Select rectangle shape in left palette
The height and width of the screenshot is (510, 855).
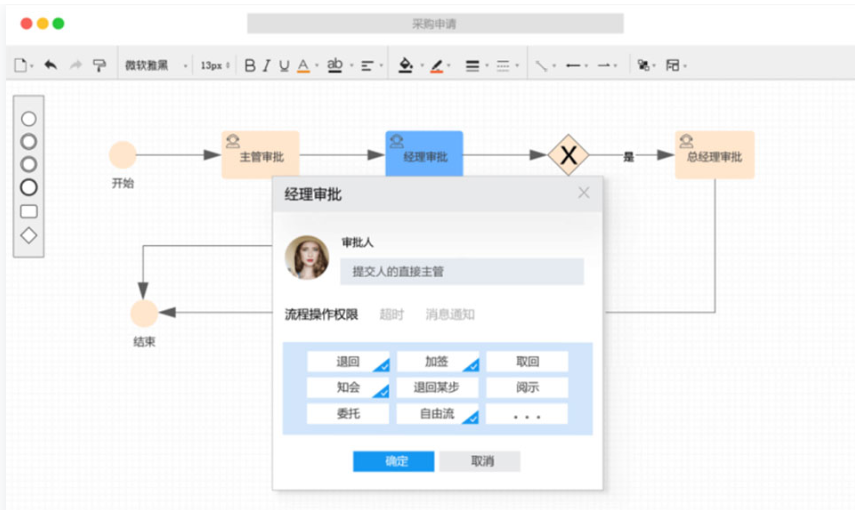coord(29,211)
